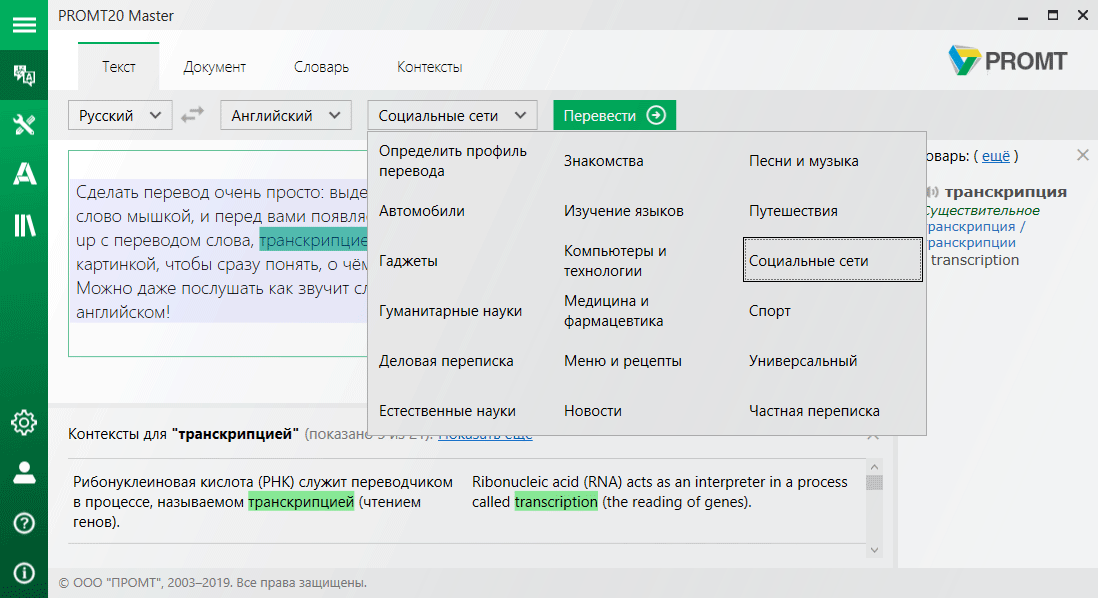Image resolution: width=1098 pixels, height=598 pixels.
Task: Open the Английский target language dropdown
Action: pos(286,116)
